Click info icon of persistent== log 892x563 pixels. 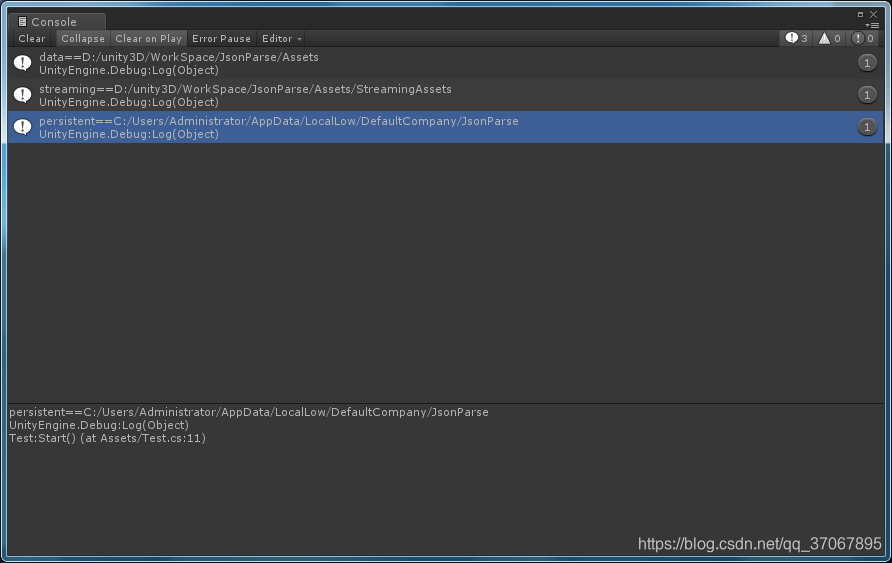point(23,126)
